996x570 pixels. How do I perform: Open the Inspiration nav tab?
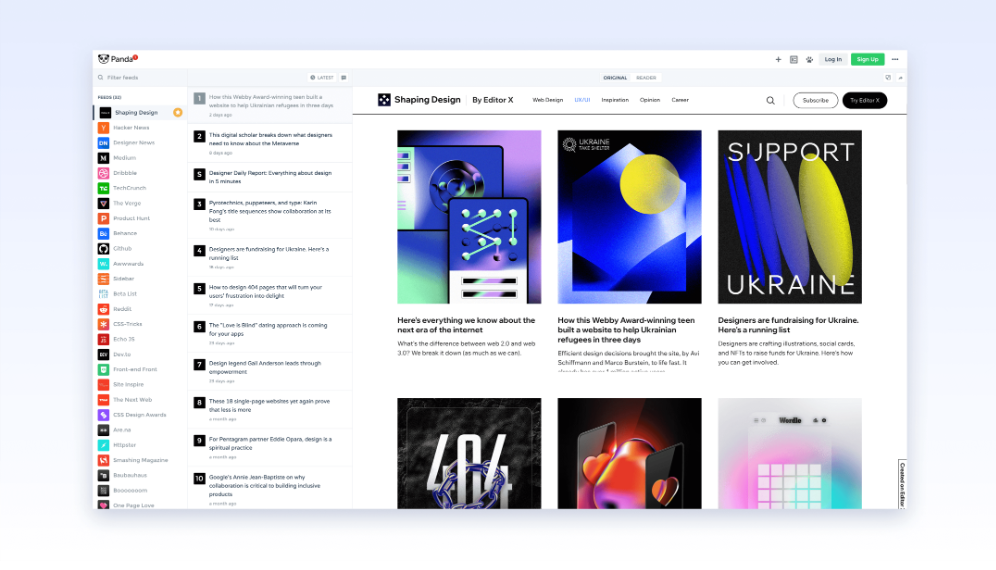coord(615,100)
